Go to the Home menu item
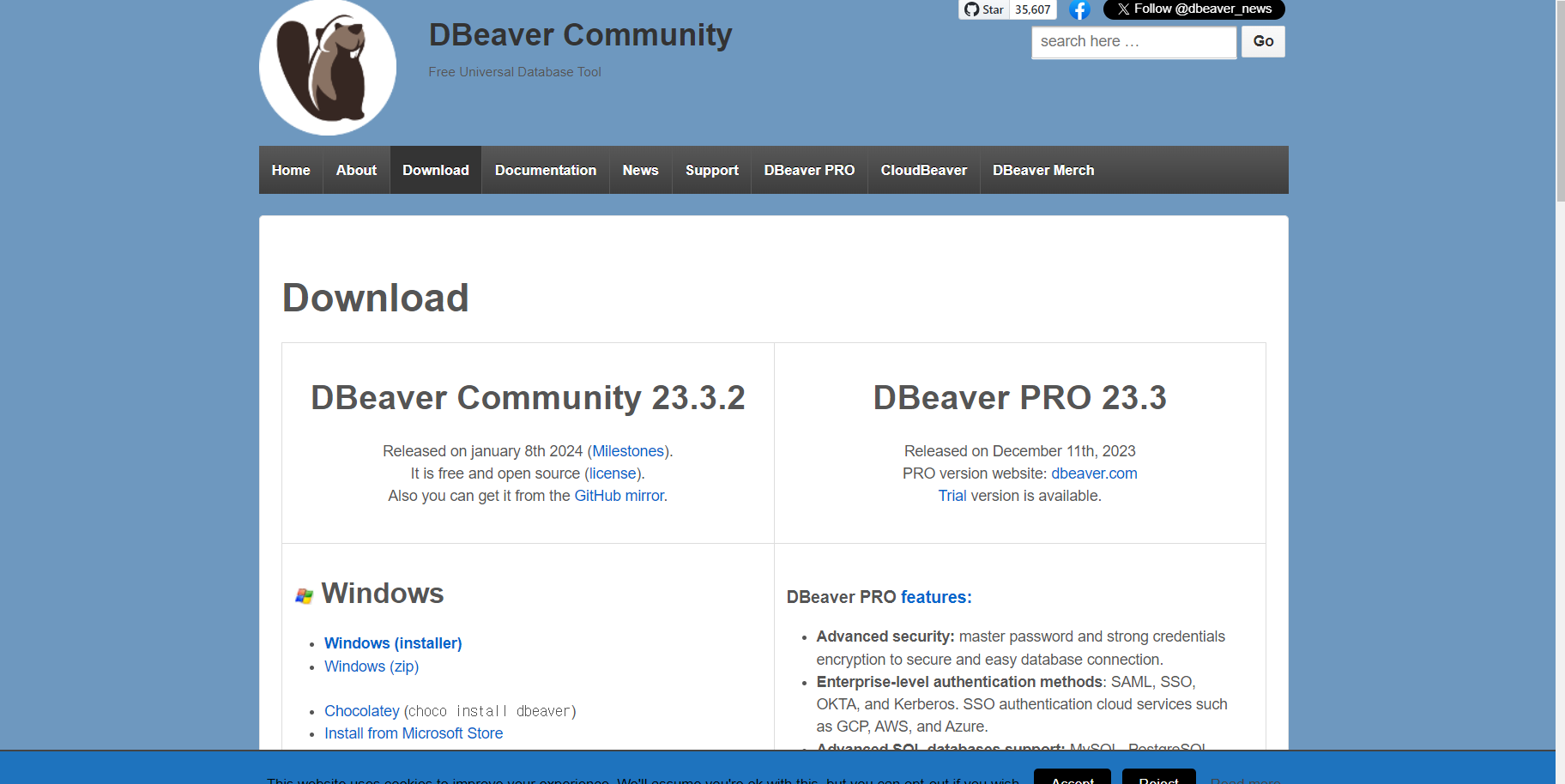1565x784 pixels. 291,170
